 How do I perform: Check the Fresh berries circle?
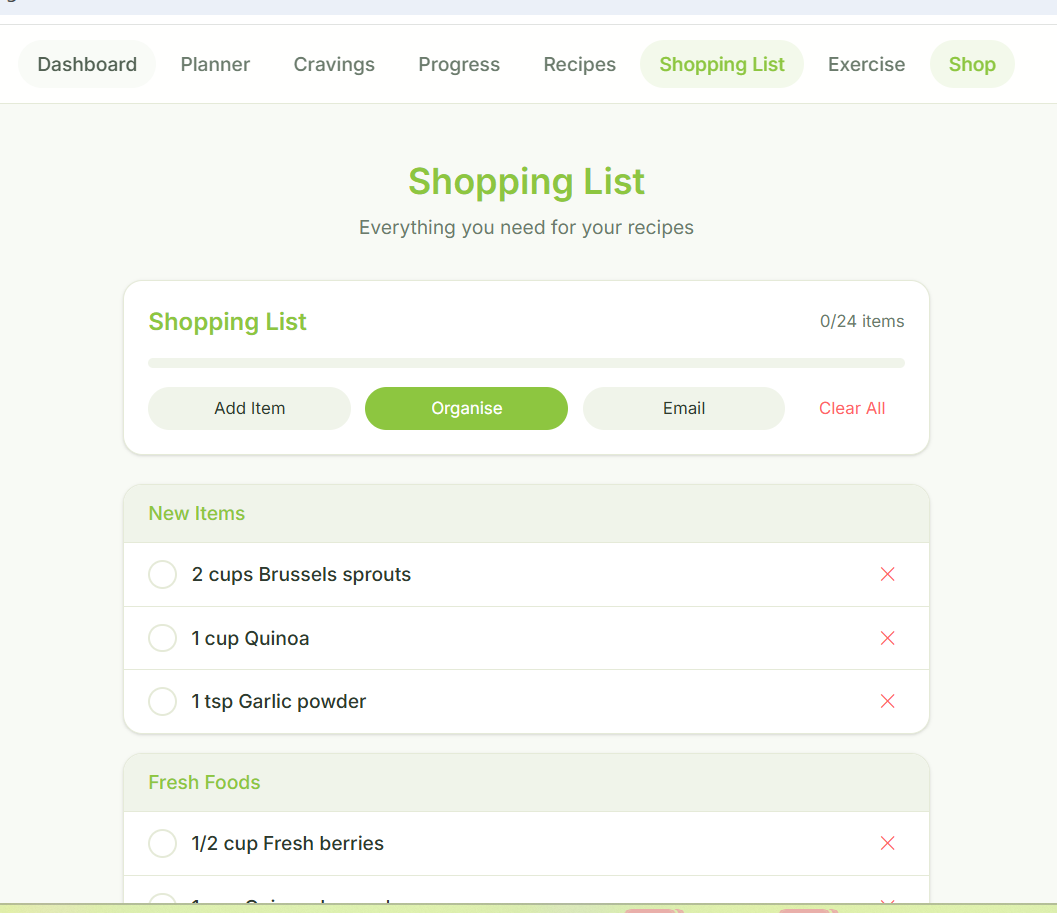pyautogui.click(x=162, y=843)
